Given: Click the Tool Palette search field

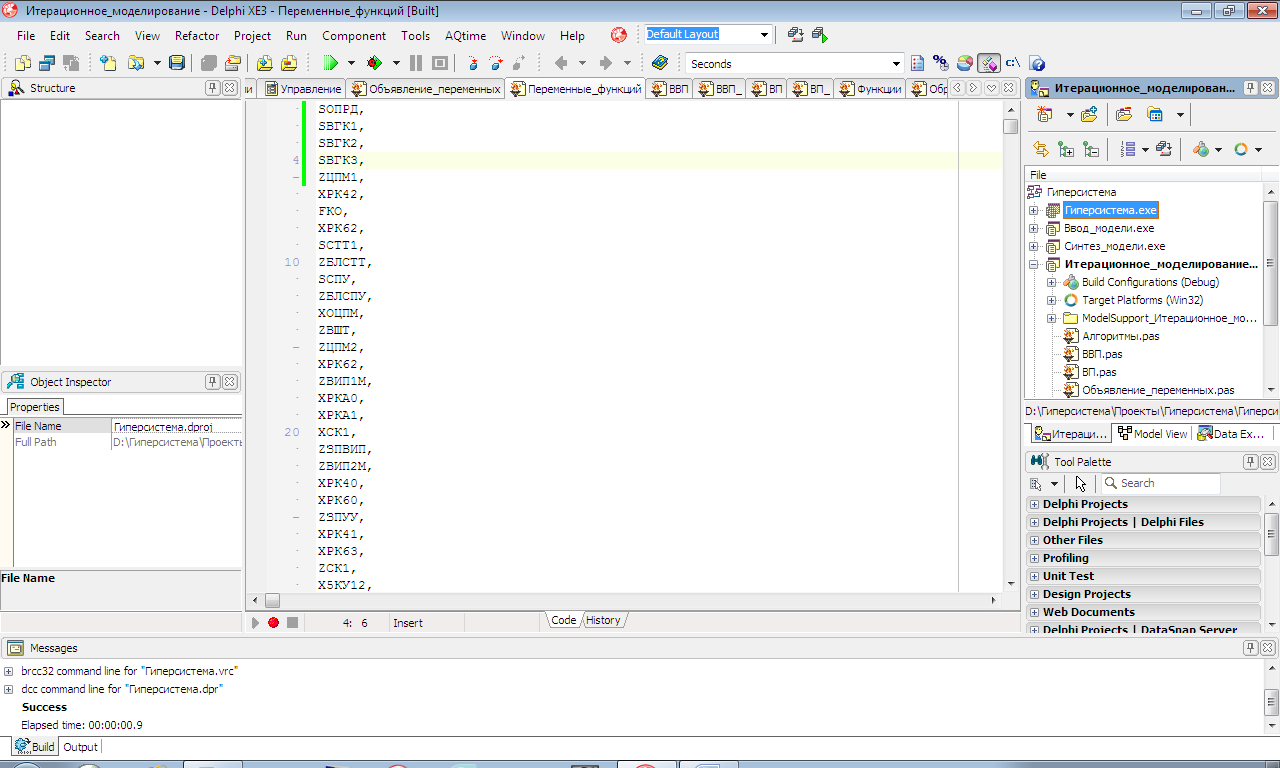Looking at the screenshot, I should click(x=1160, y=483).
